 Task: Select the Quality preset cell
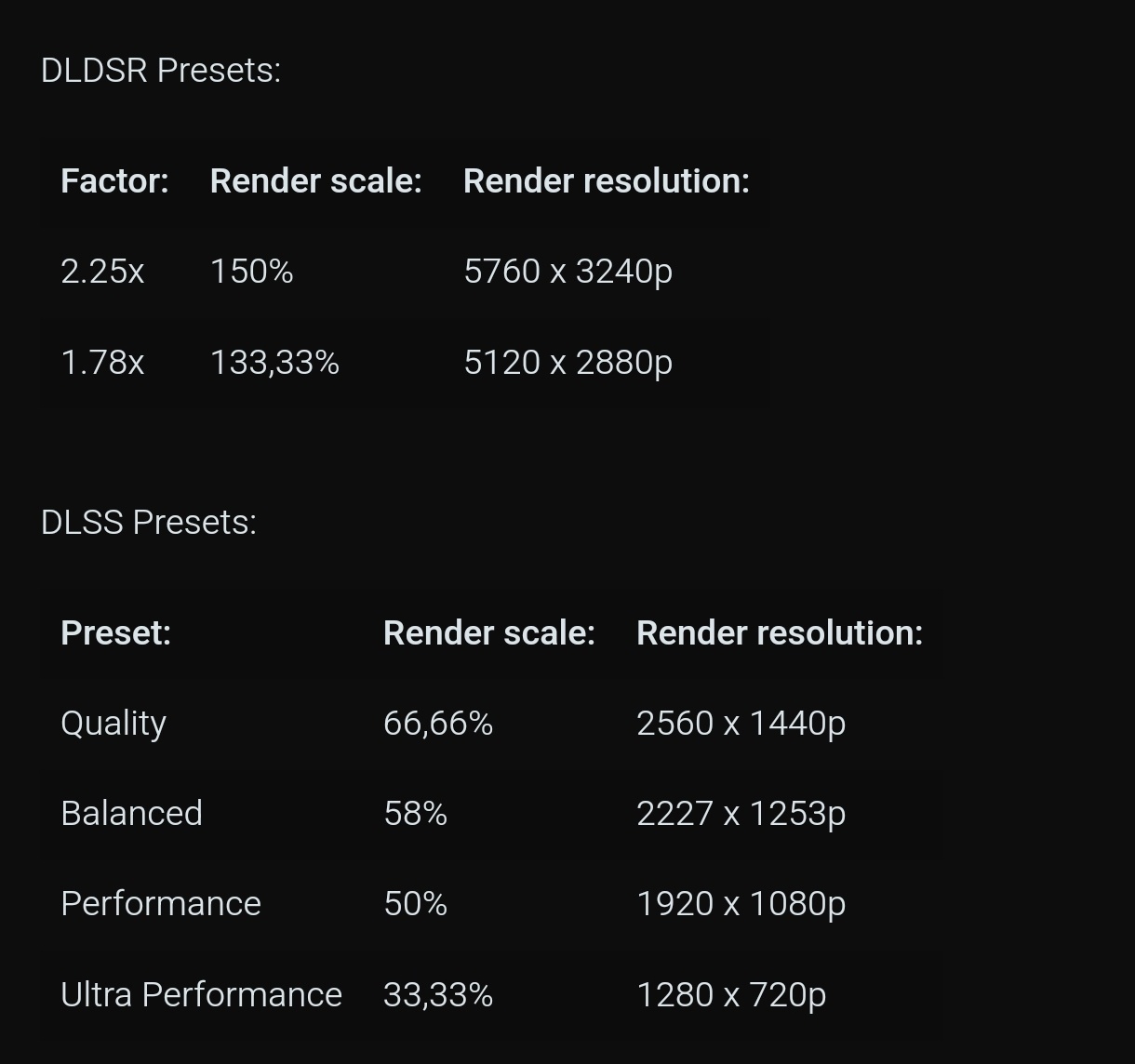[113, 724]
